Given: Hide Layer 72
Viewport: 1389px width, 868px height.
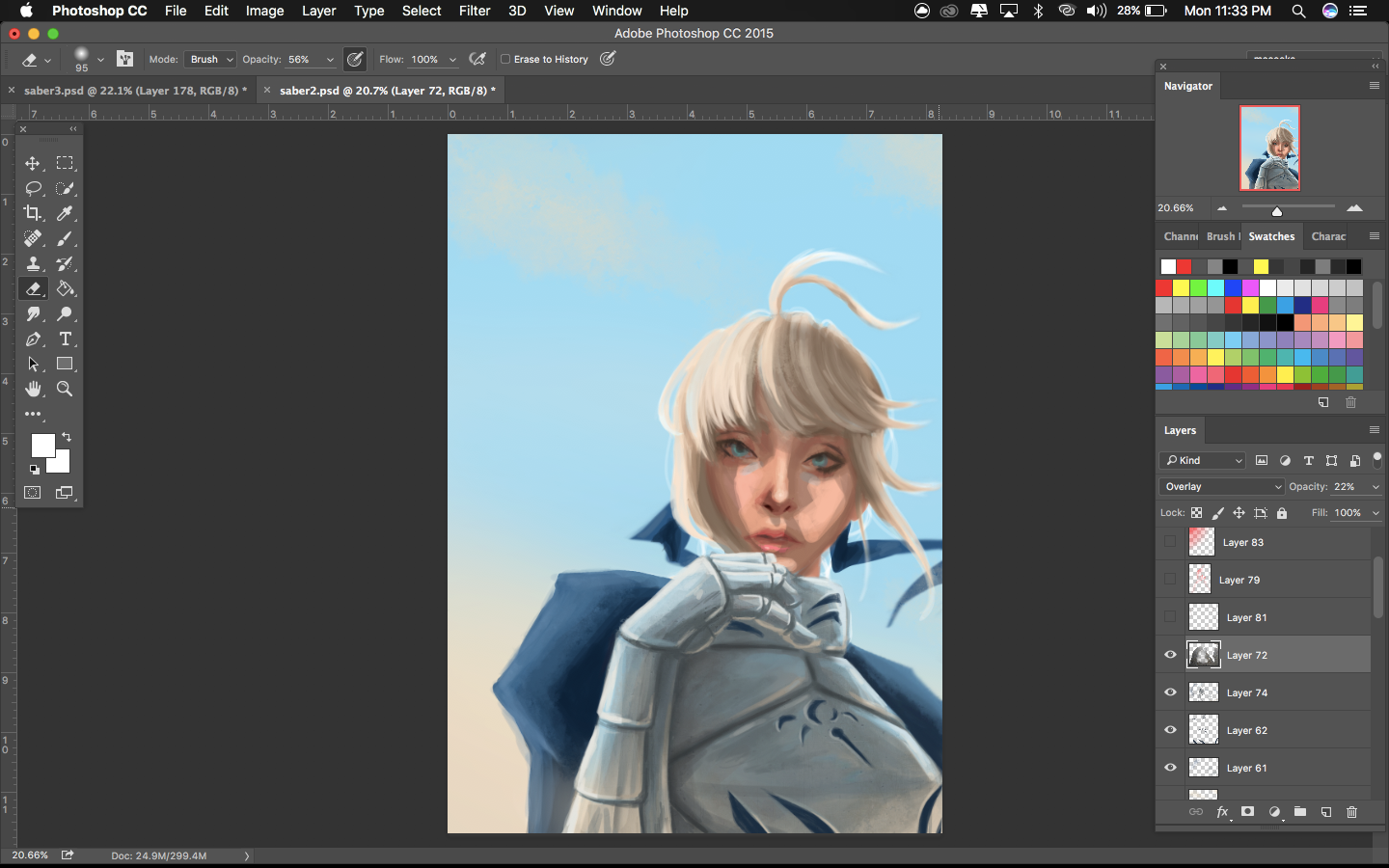Looking at the screenshot, I should tap(1170, 655).
